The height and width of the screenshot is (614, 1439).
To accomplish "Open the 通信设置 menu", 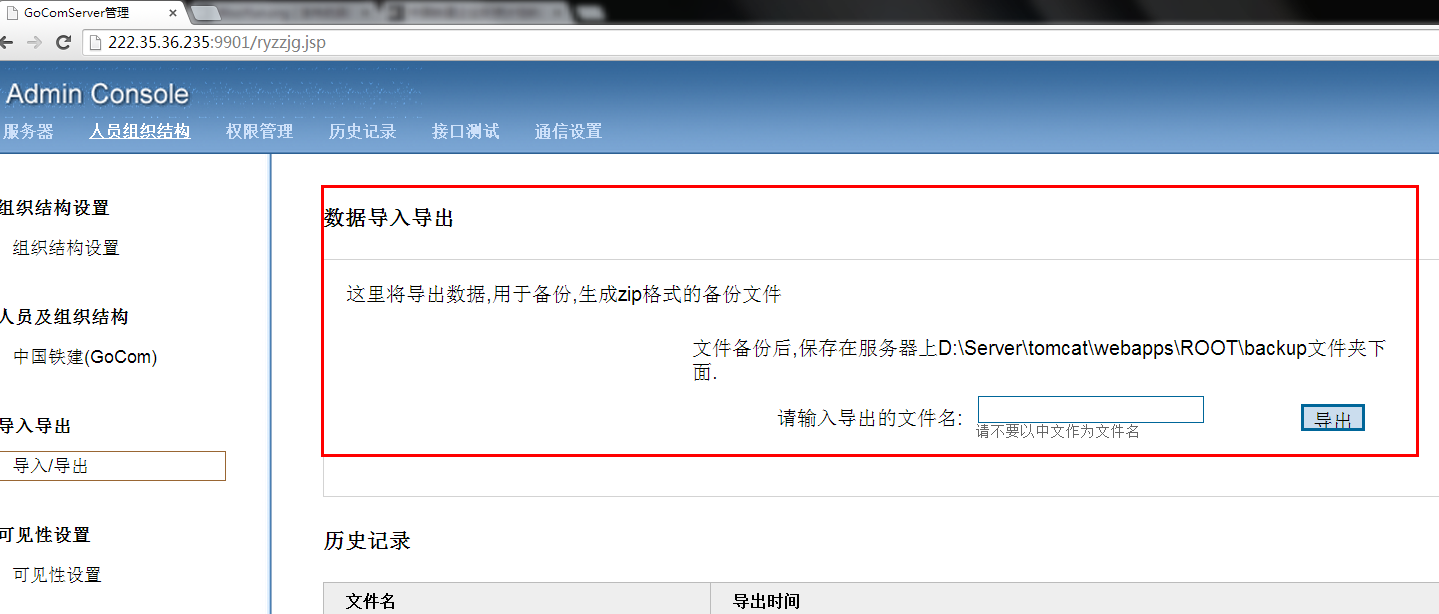I will pos(568,131).
